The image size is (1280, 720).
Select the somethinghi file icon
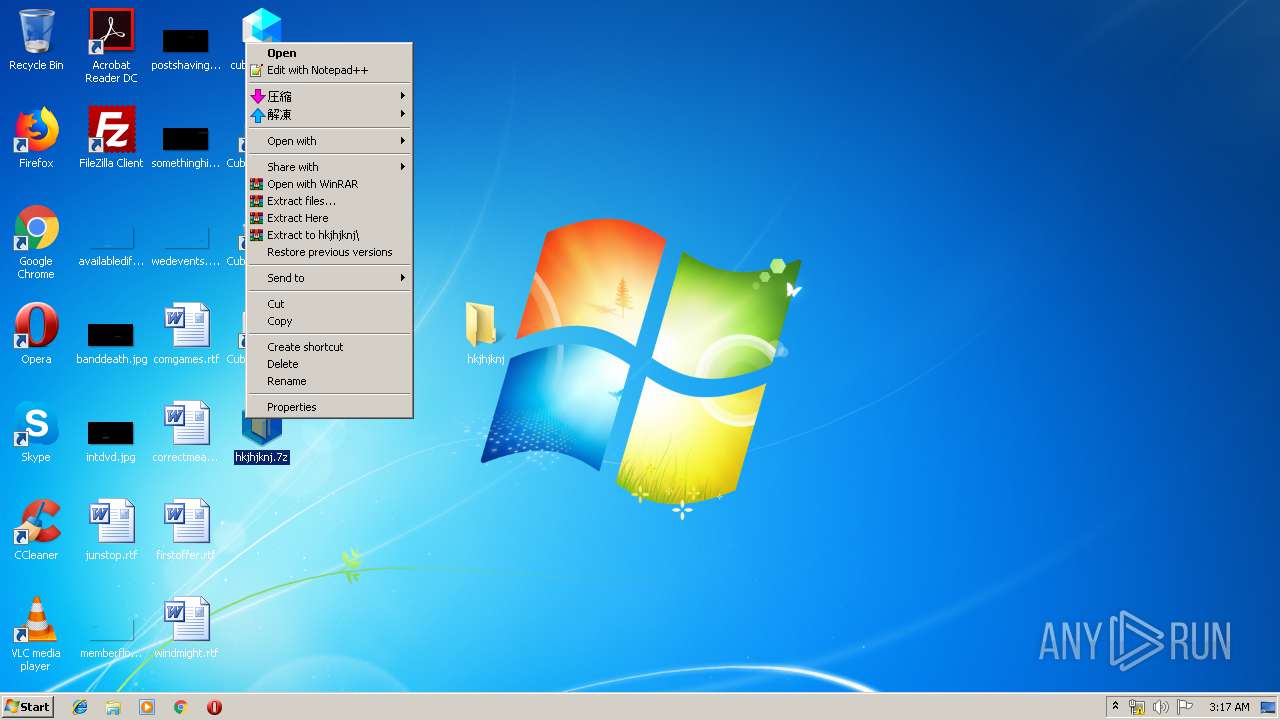186,146
